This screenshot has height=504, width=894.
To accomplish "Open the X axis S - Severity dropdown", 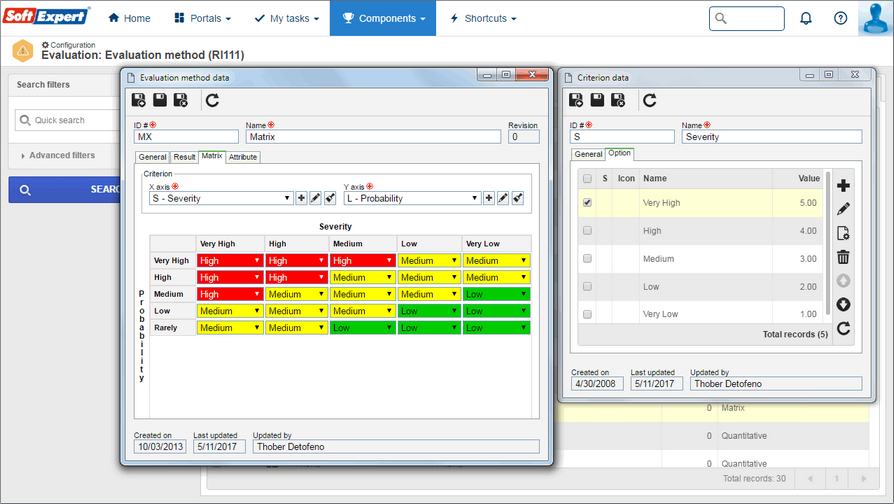I will 221,198.
